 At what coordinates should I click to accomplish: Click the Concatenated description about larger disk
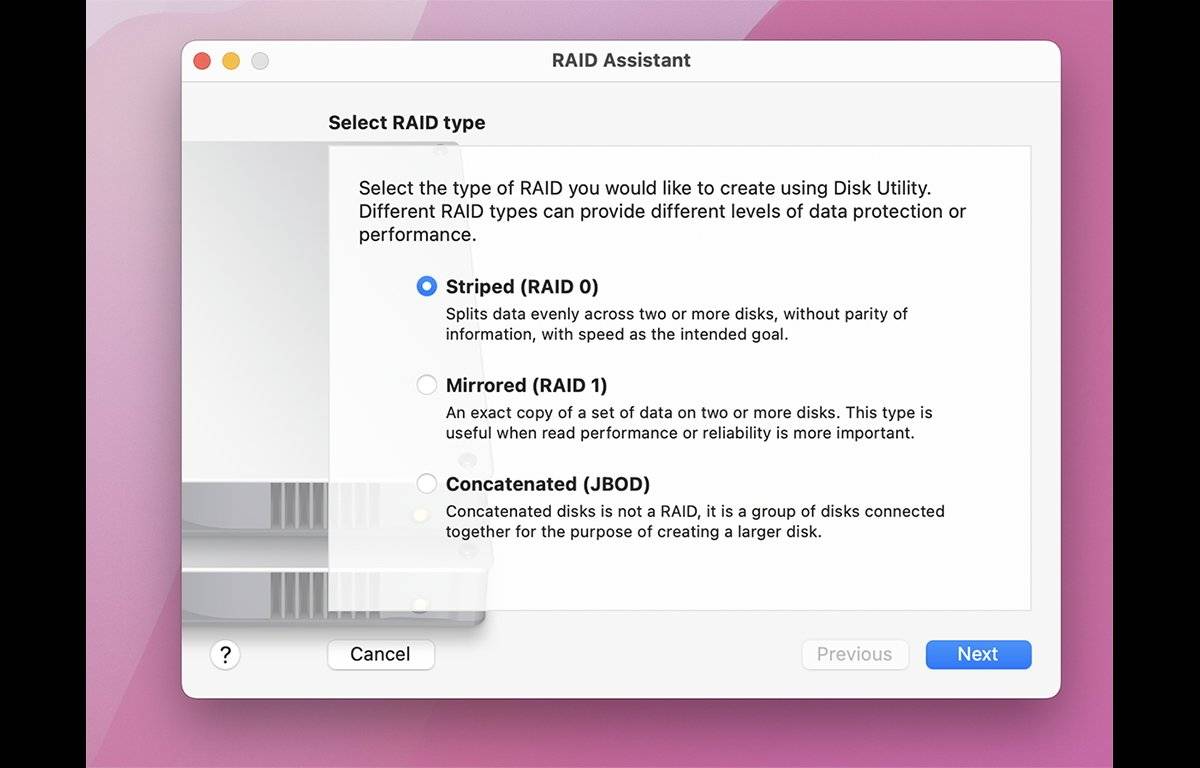pyautogui.click(x=694, y=521)
